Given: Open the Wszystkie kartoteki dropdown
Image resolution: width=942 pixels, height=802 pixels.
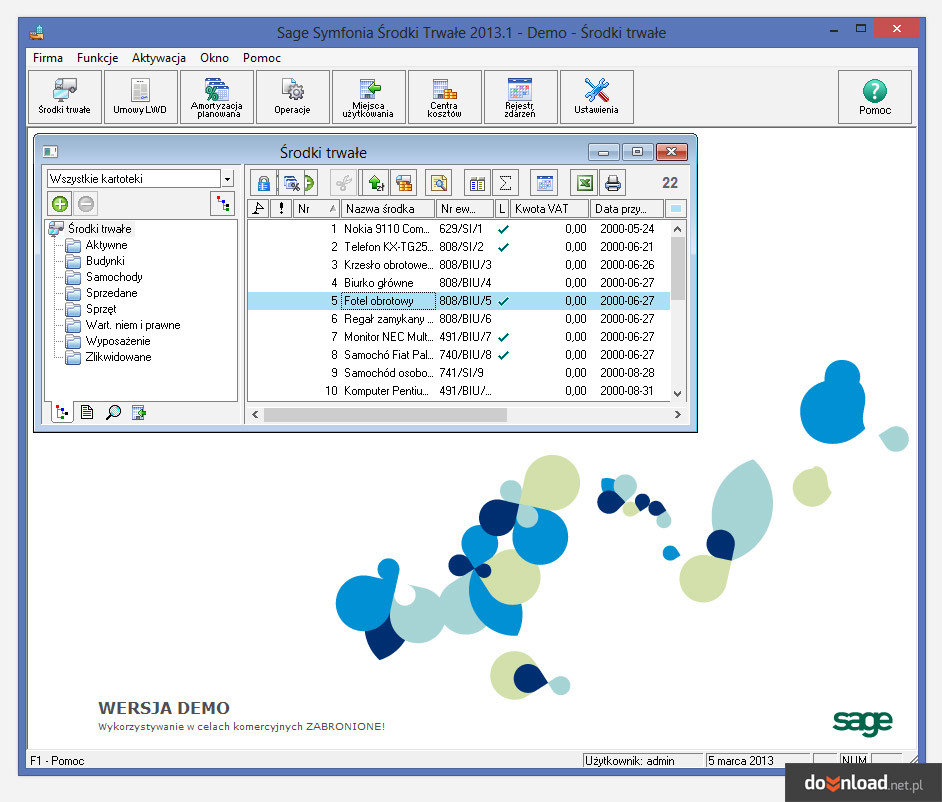Looking at the screenshot, I should pyautogui.click(x=228, y=178).
